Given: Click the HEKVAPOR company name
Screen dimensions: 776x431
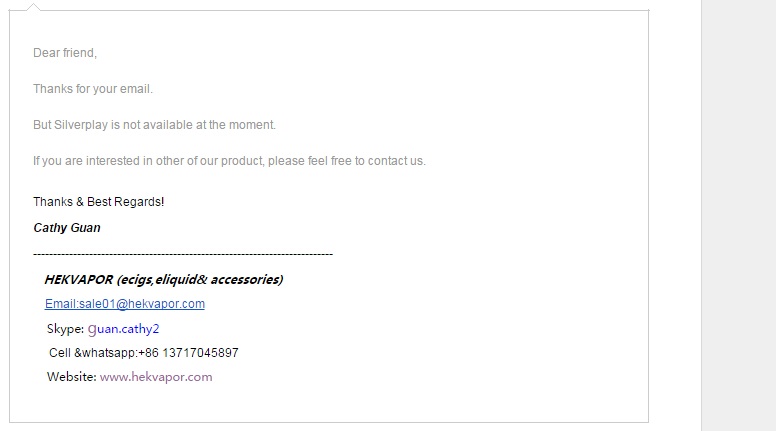Looking at the screenshot, I should tap(79, 280).
